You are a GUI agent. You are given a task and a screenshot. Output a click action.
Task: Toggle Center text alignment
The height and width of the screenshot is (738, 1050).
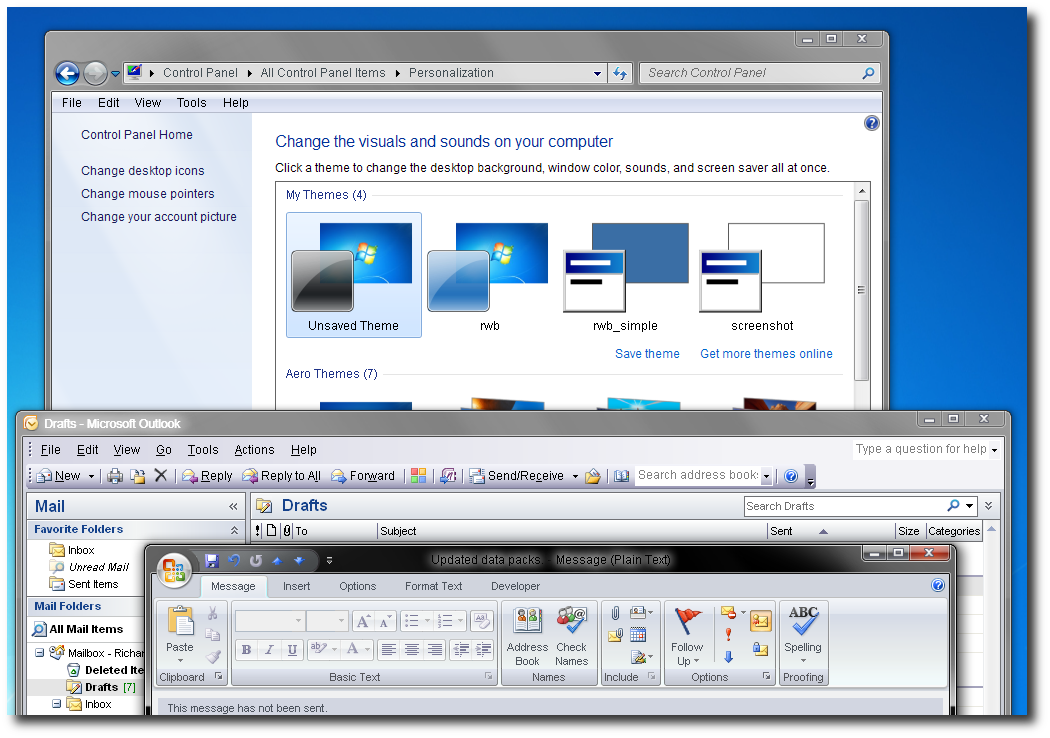(x=412, y=649)
